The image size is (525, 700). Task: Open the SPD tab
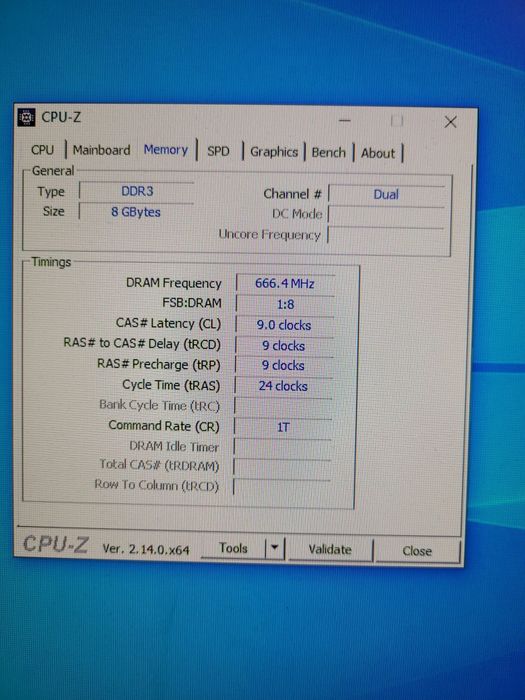(x=218, y=151)
